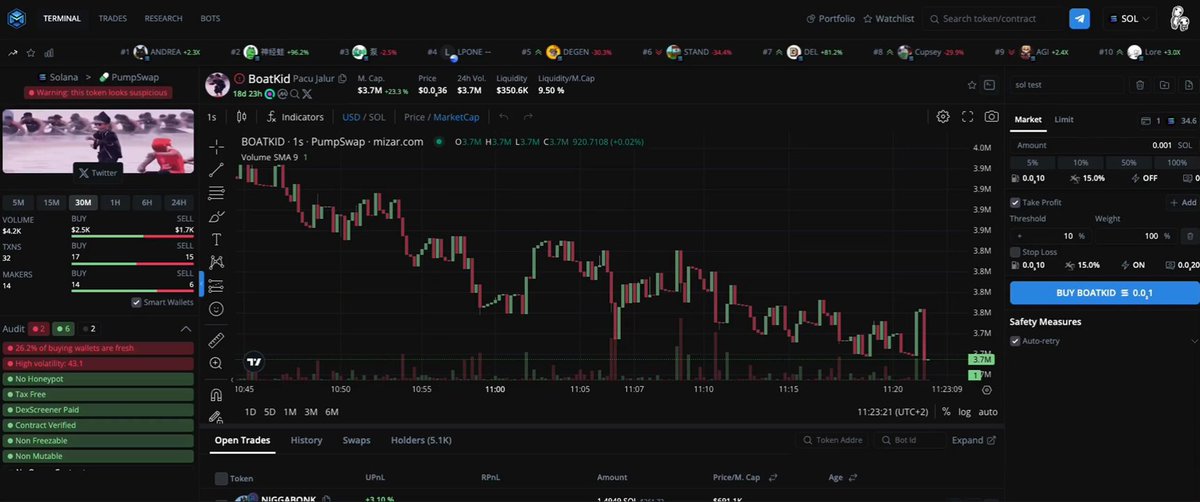
Task: Open the chart patterns tool
Action: pyautogui.click(x=216, y=263)
